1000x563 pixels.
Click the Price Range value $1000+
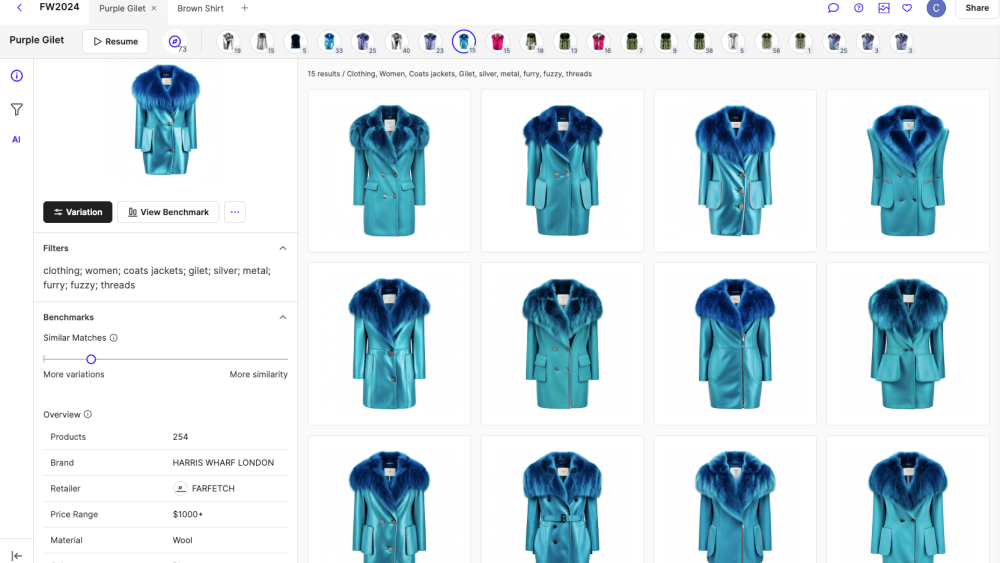[188, 514]
